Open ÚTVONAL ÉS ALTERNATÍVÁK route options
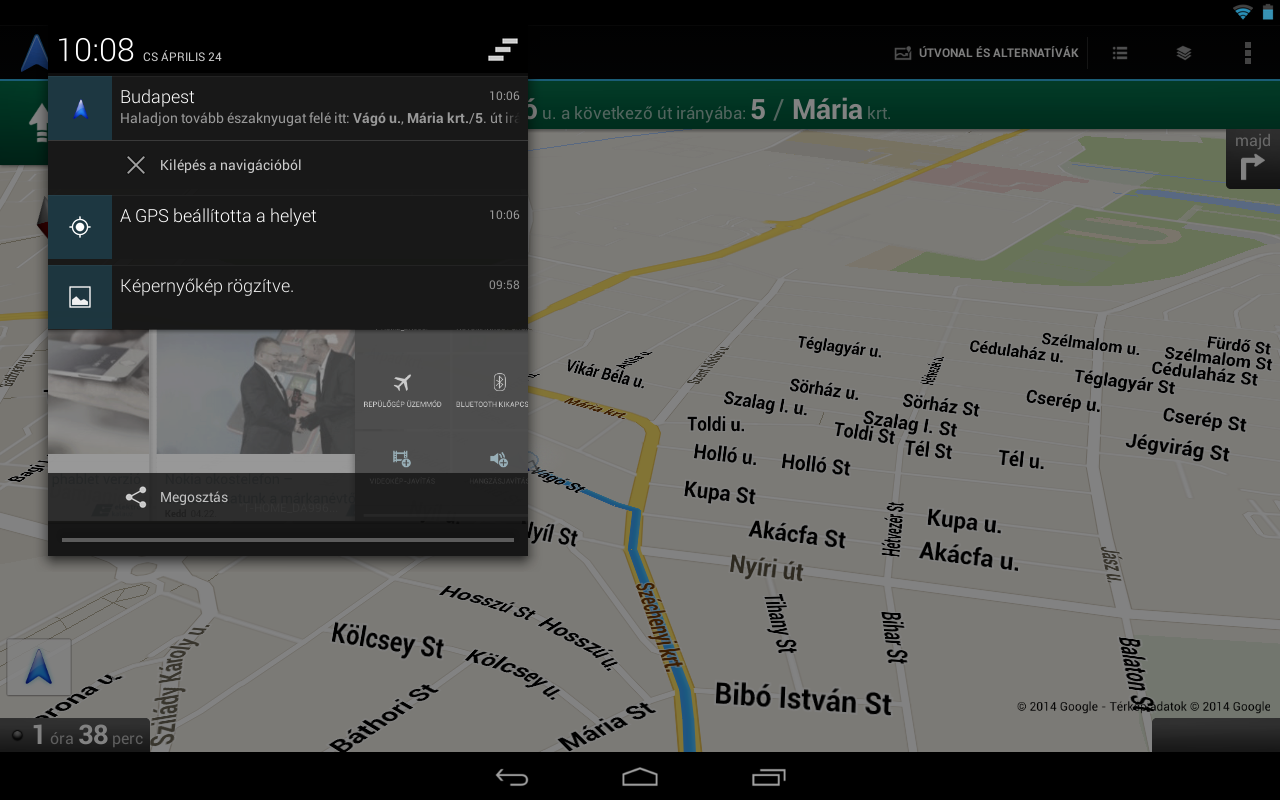 (986, 53)
